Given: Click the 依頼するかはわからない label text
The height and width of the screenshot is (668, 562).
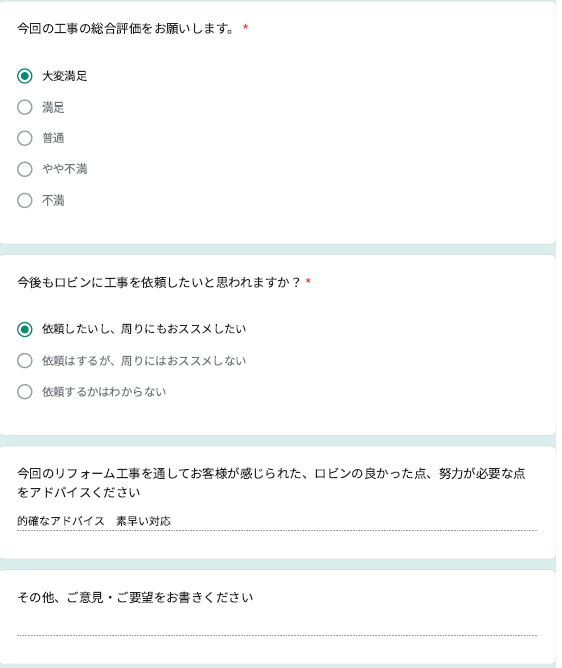Looking at the screenshot, I should [x=104, y=392].
